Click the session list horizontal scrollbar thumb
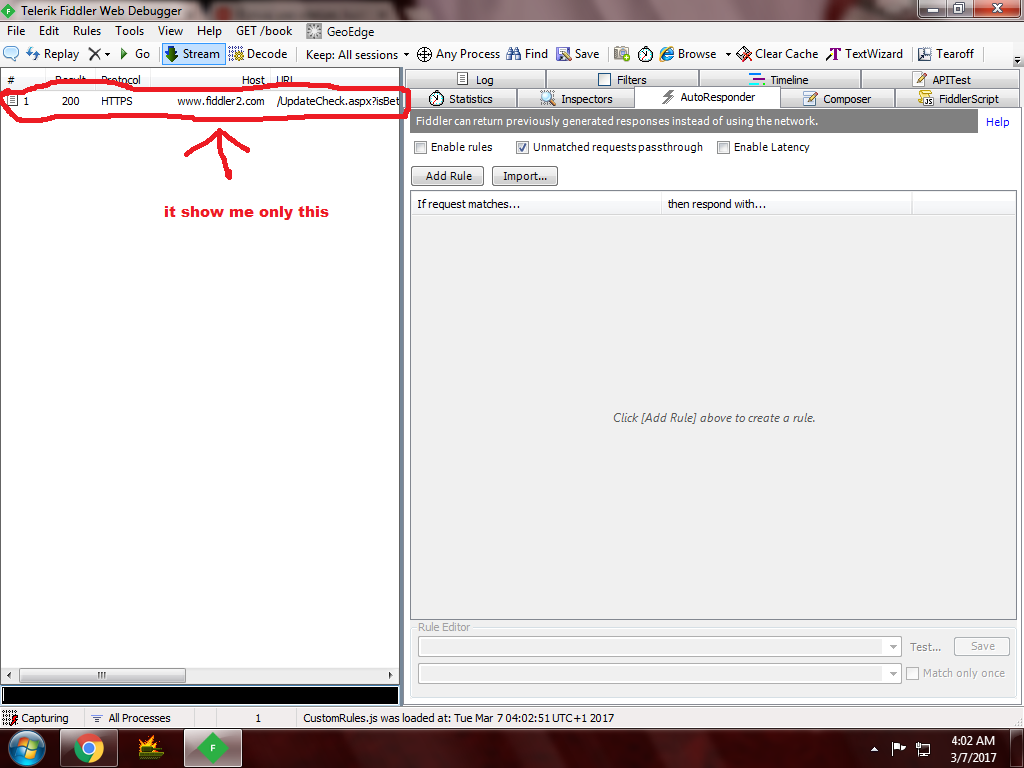1024x768 pixels. click(102, 675)
